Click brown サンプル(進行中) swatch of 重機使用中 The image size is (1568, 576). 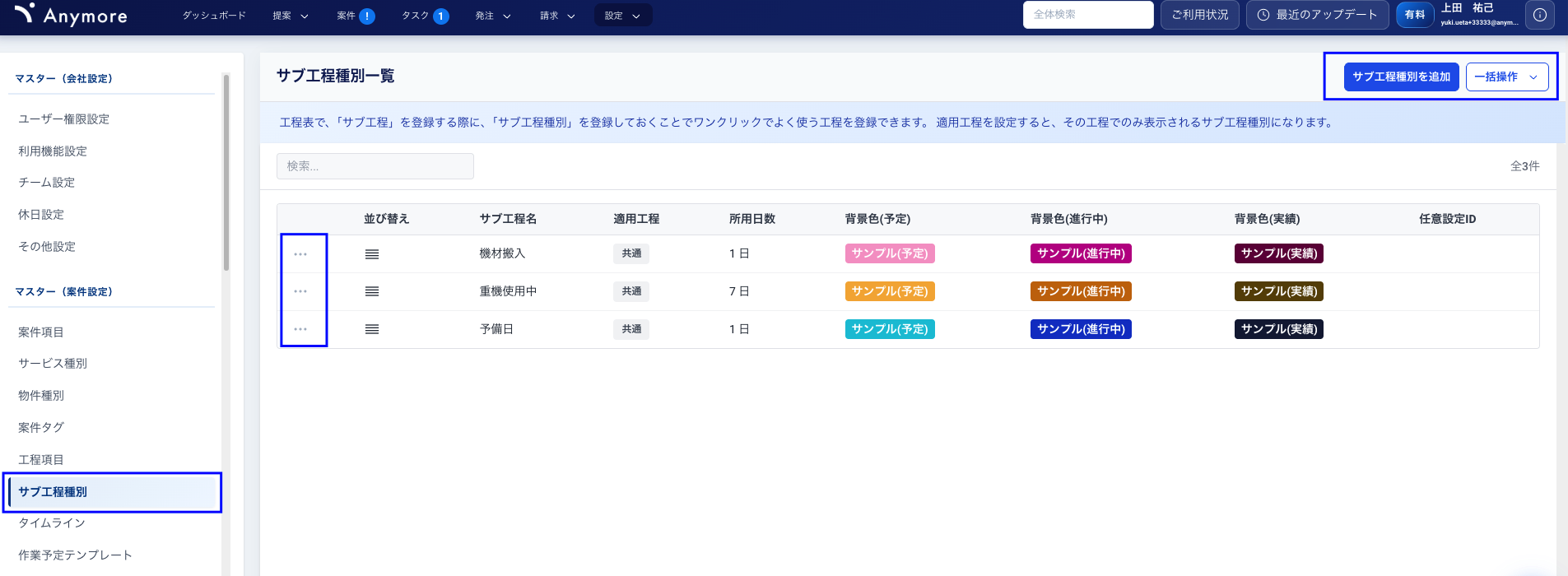click(x=1081, y=291)
